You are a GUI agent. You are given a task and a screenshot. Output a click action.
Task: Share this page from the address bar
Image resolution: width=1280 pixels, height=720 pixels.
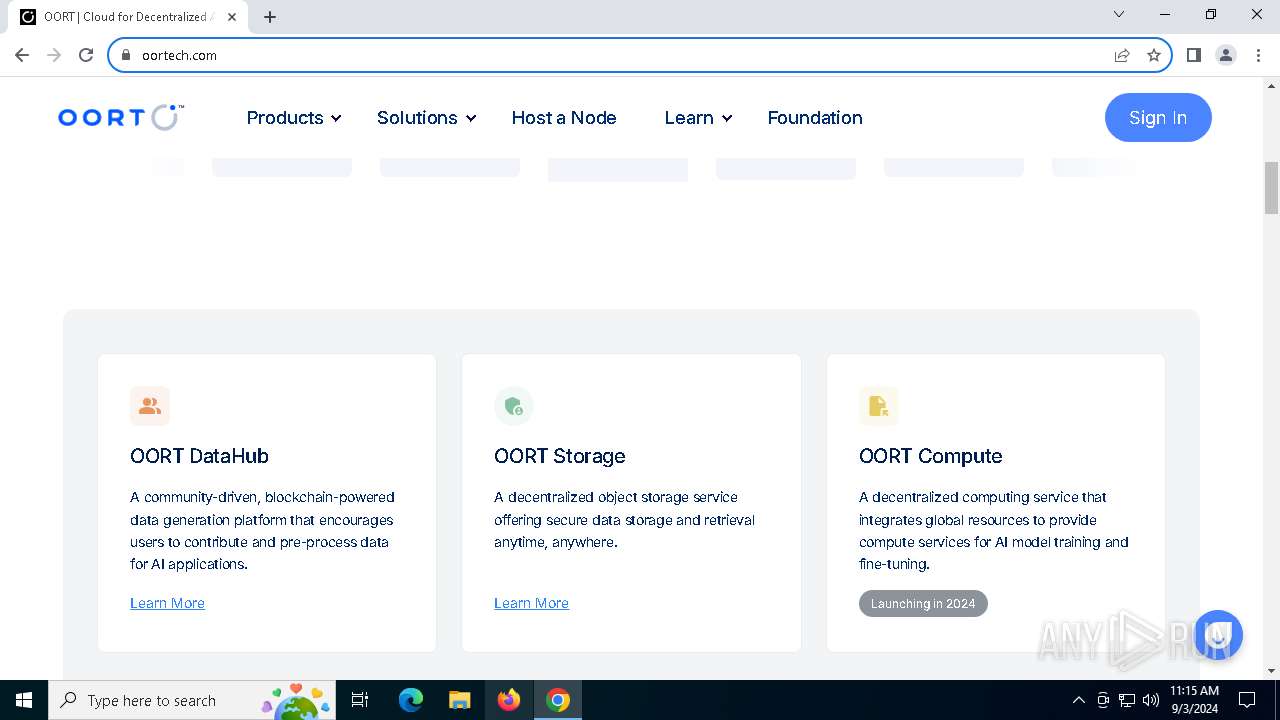click(1122, 55)
